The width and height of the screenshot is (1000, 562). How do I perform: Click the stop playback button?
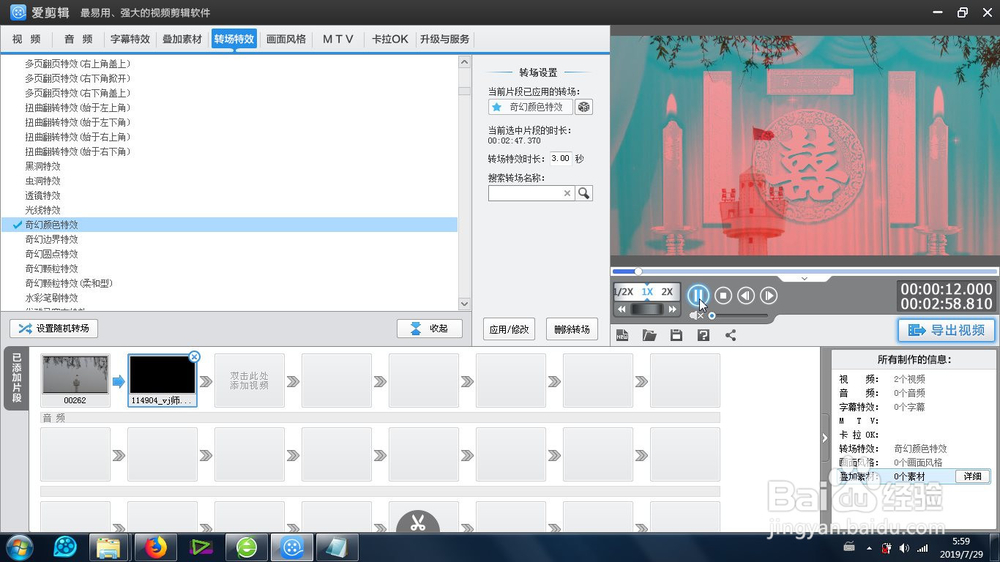723,295
